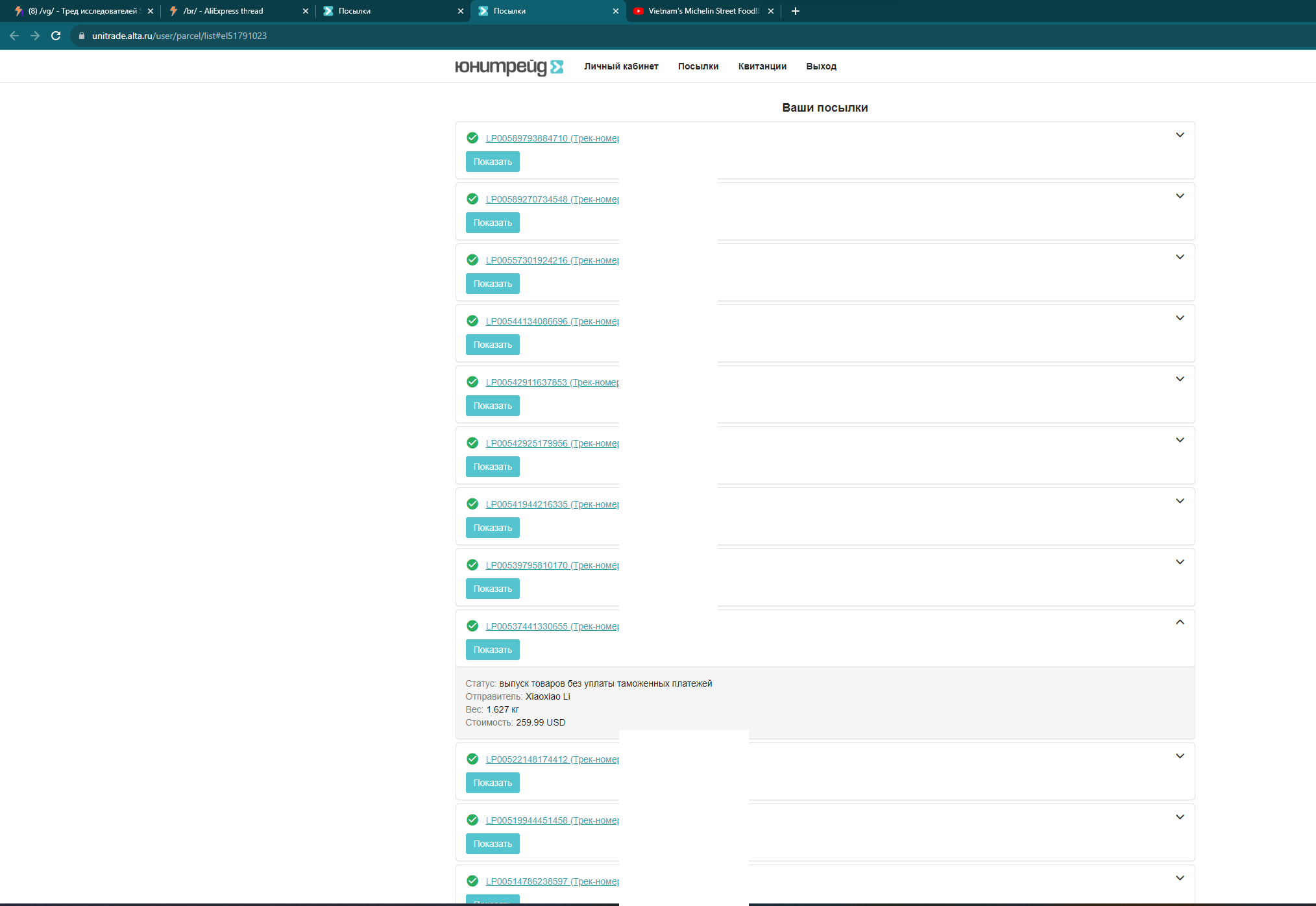Close the AliExpress thread tab
Image resolution: width=1316 pixels, height=906 pixels.
click(306, 11)
